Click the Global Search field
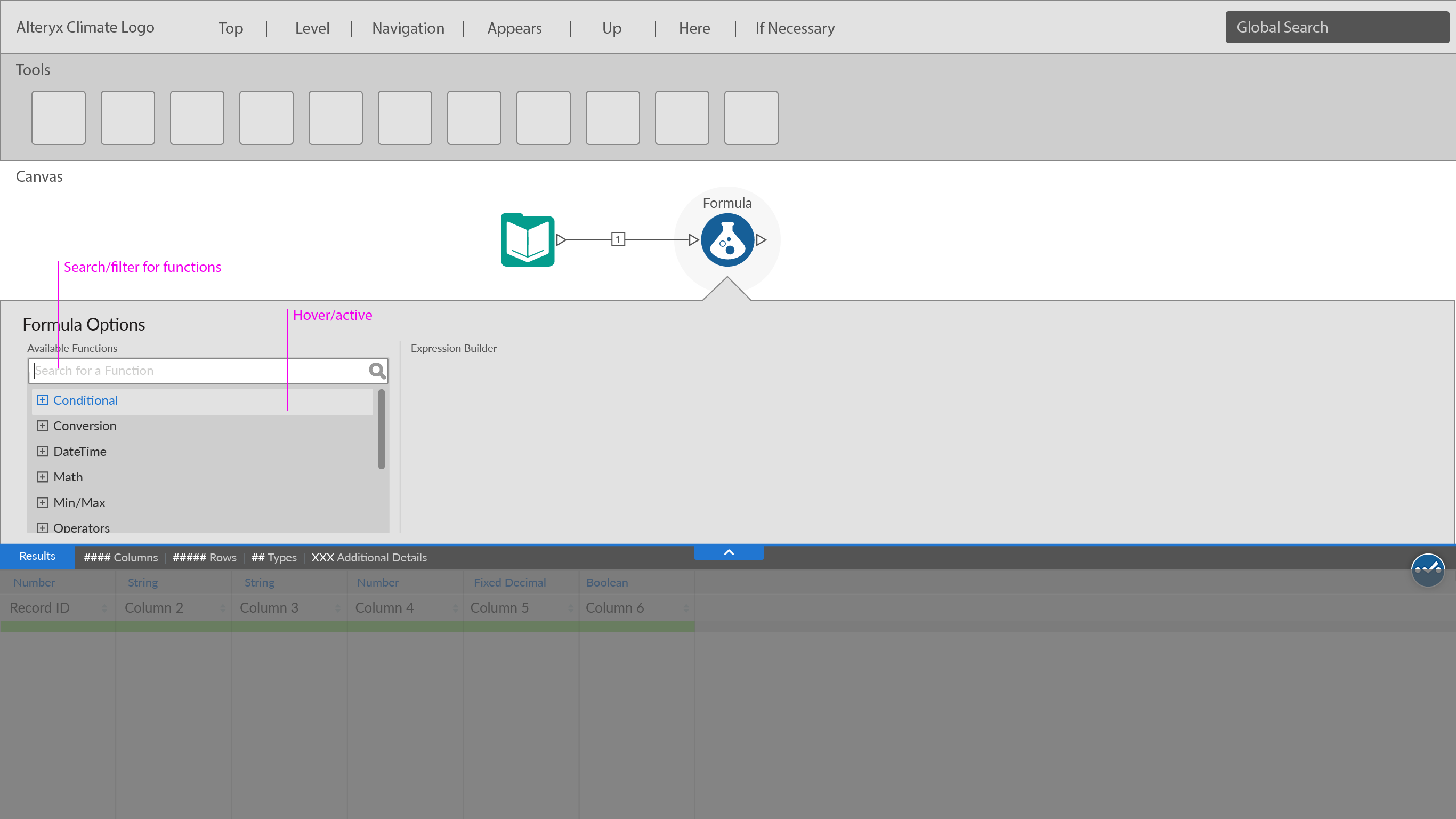This screenshot has width=1456, height=819. pos(1336,27)
